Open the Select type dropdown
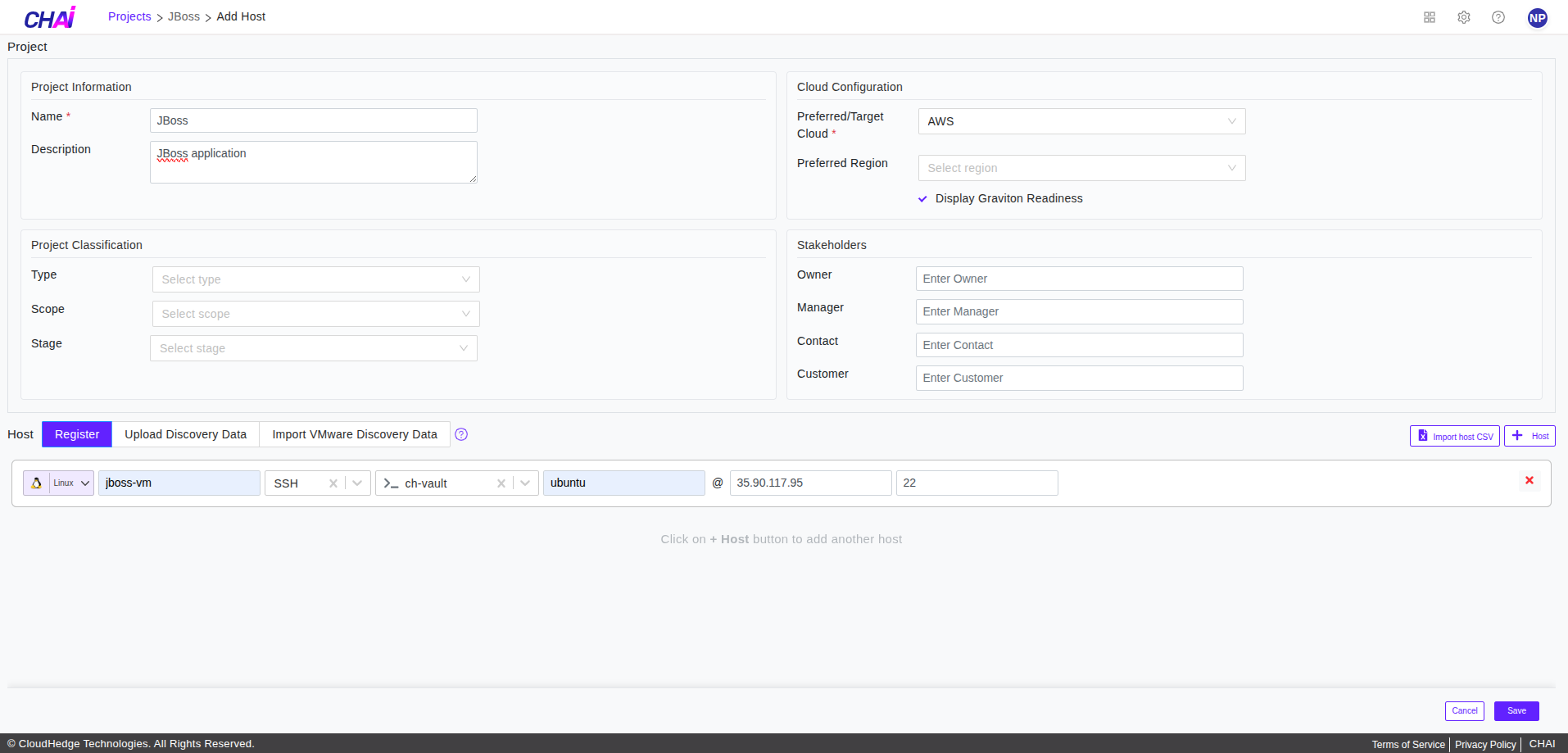This screenshot has height=753, width=1568. (x=315, y=279)
